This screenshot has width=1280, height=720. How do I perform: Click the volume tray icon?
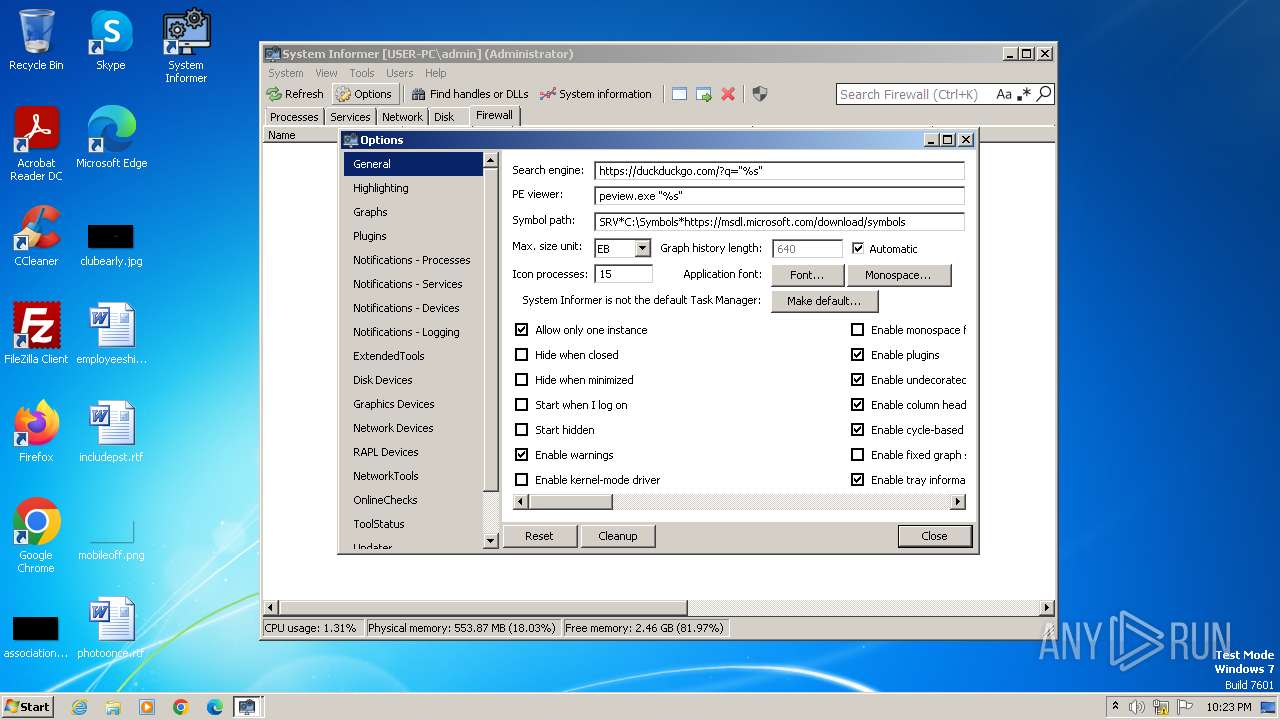click(1137, 707)
